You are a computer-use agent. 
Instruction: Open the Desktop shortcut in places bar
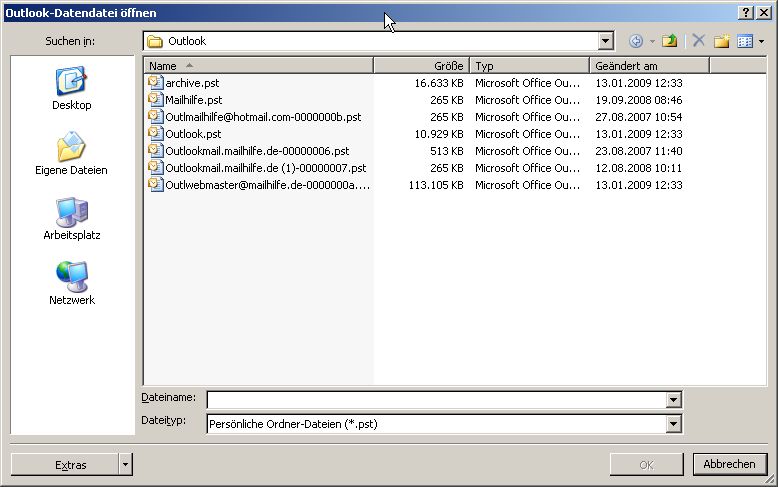click(x=72, y=88)
